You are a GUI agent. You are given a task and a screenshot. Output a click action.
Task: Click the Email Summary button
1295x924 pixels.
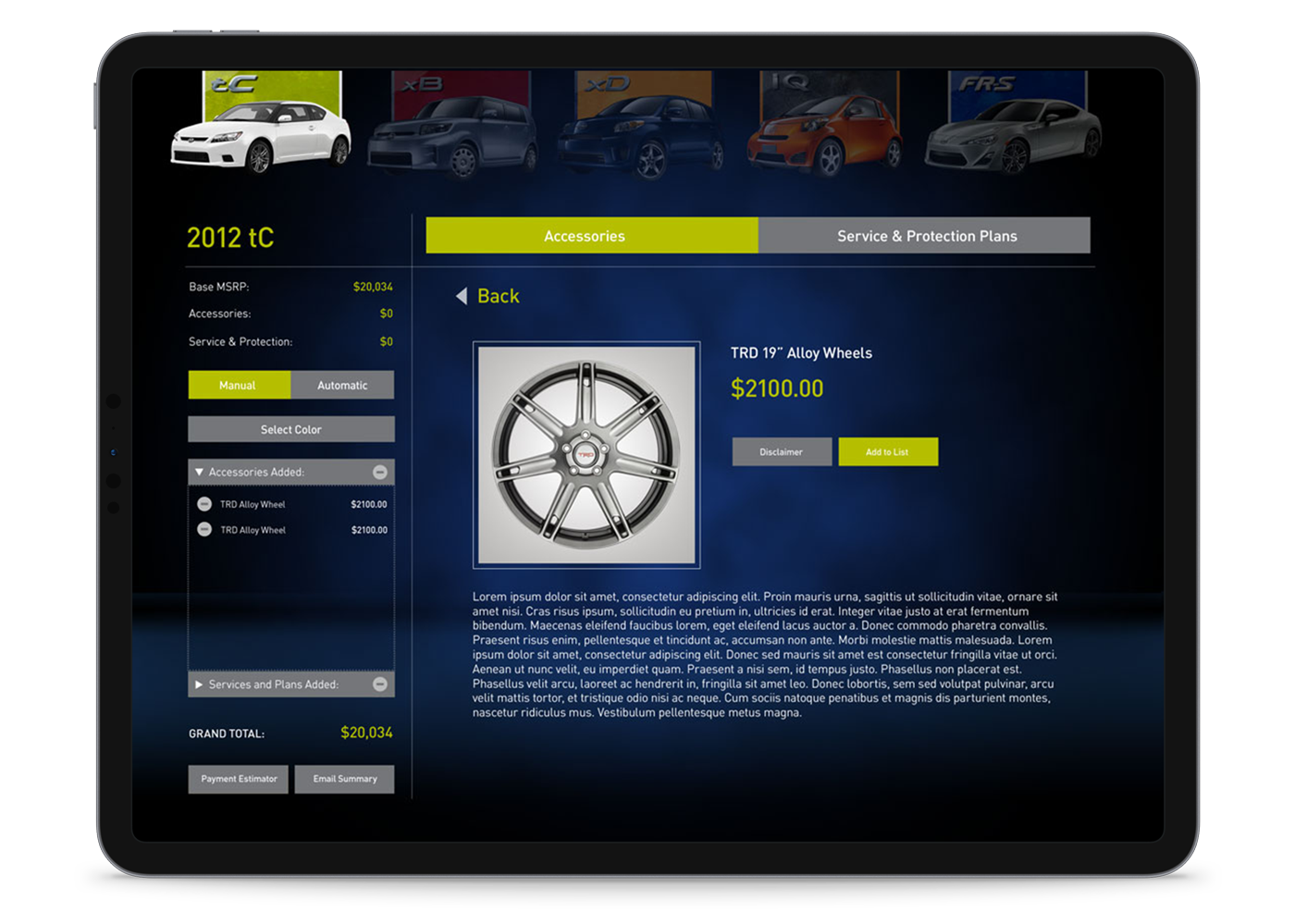(x=344, y=779)
